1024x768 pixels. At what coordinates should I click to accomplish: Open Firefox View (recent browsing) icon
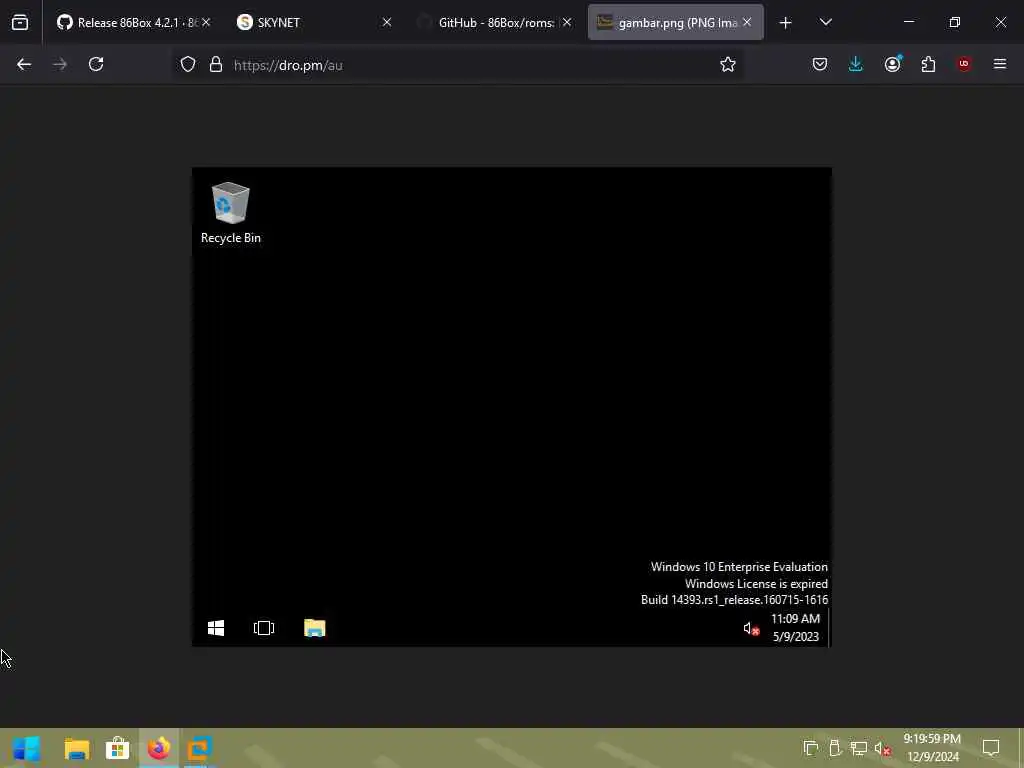pyautogui.click(x=20, y=23)
